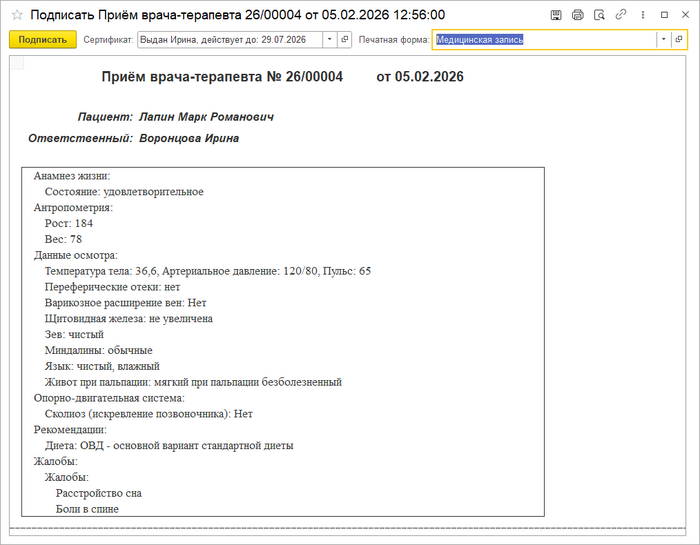The image size is (700, 545).
Task: Expand the Печатная форма dropdown arrow
Action: 663,40
